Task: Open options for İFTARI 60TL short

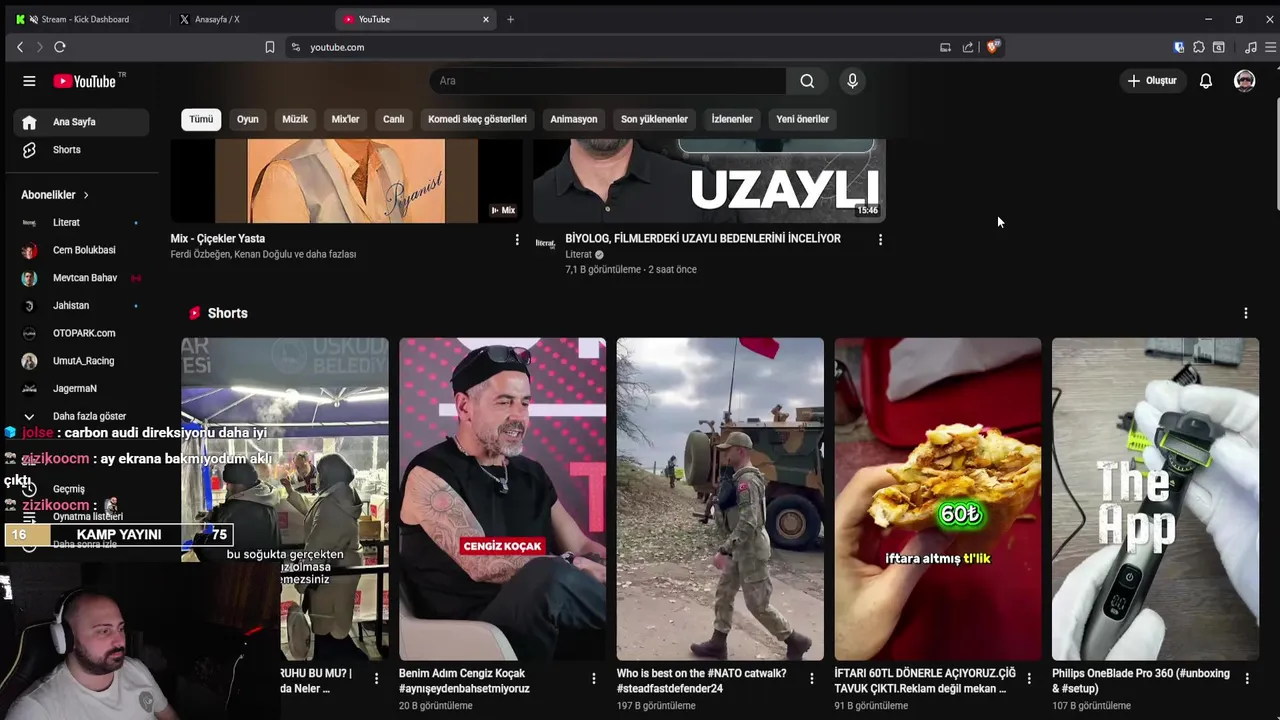Action: pos(1029,679)
